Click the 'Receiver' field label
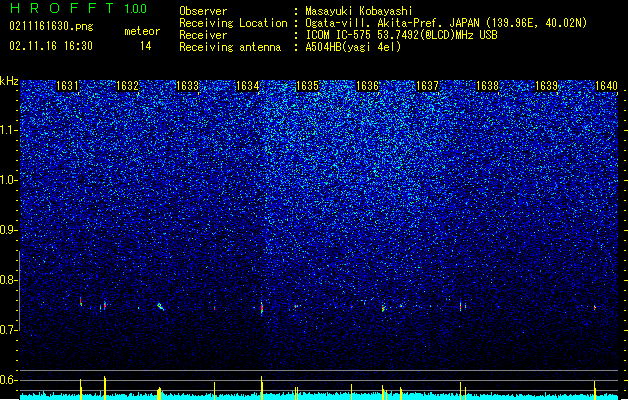629x400 pixels. (203, 35)
